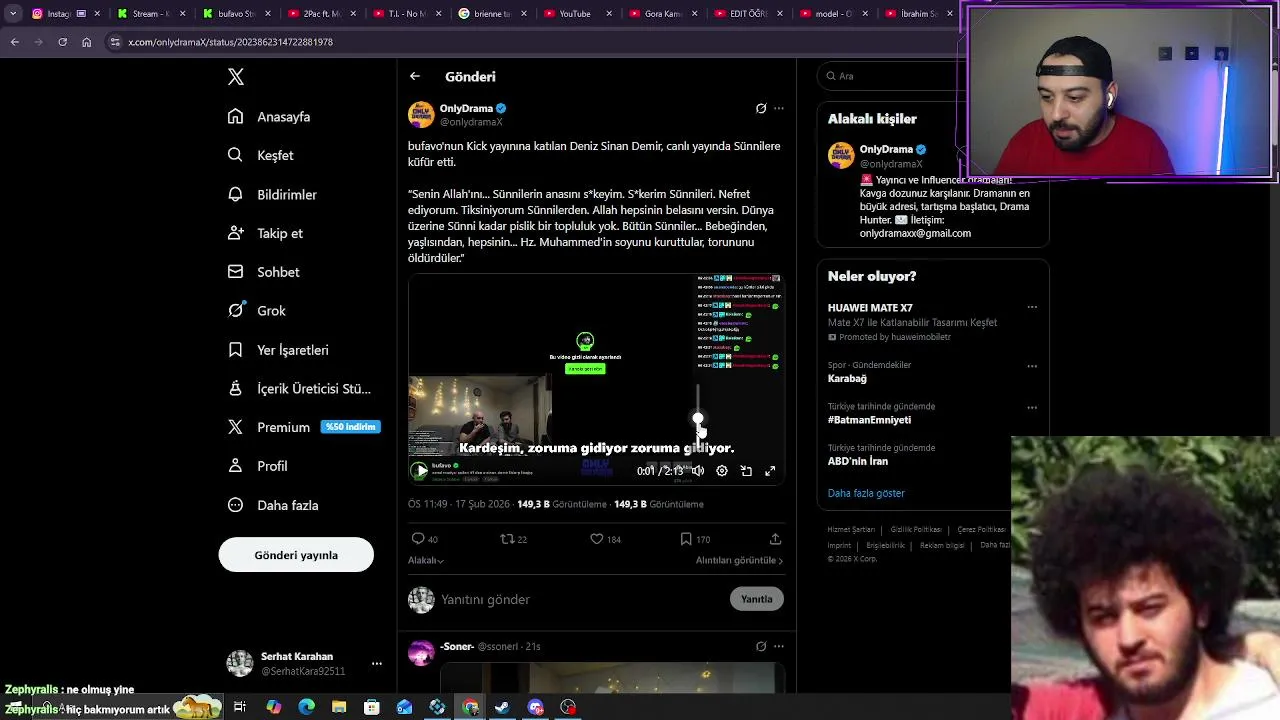The image size is (1280, 720).
Task: Click Grok icon on -Soner- reply
Action: click(761, 646)
